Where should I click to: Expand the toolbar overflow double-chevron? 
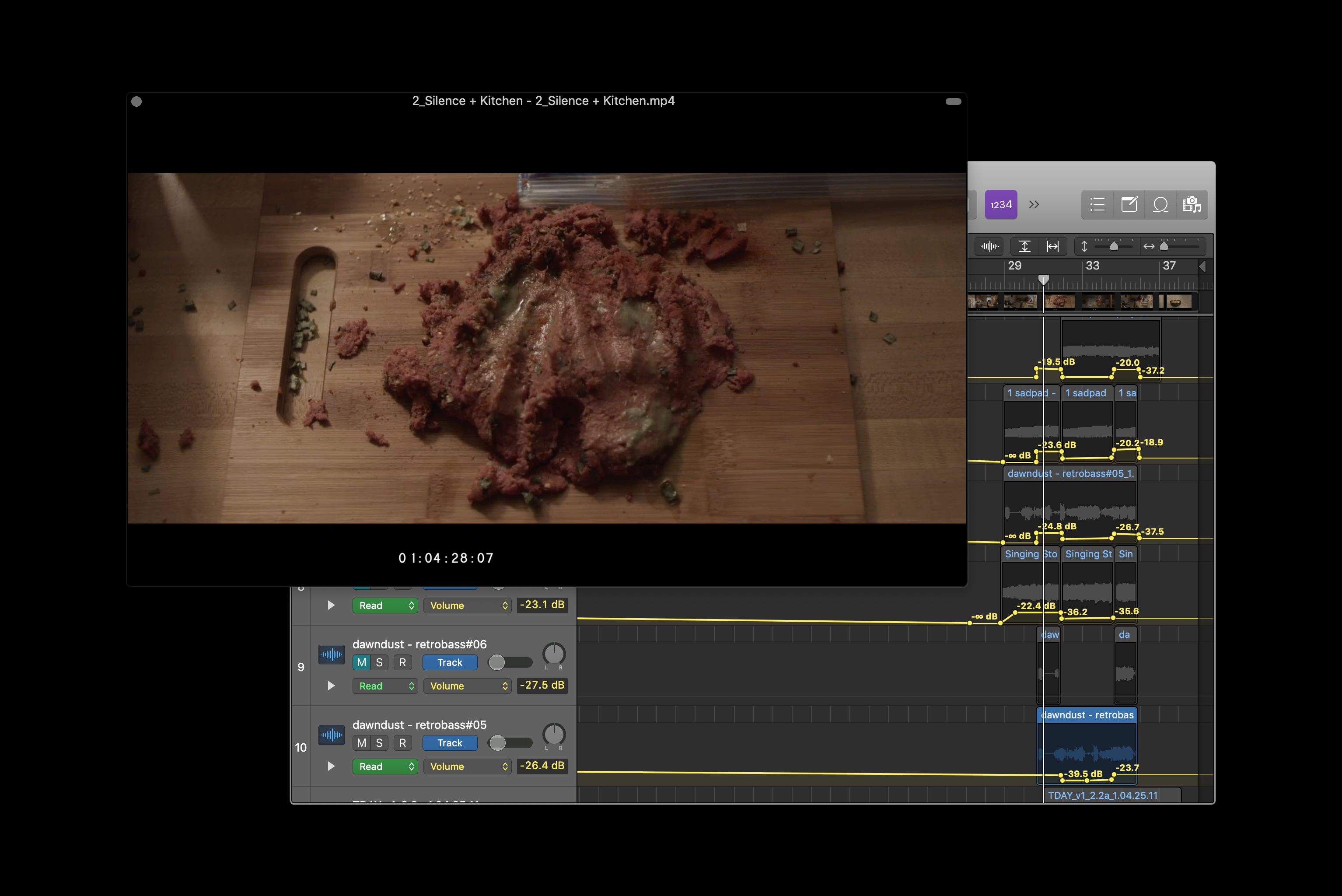point(1034,205)
